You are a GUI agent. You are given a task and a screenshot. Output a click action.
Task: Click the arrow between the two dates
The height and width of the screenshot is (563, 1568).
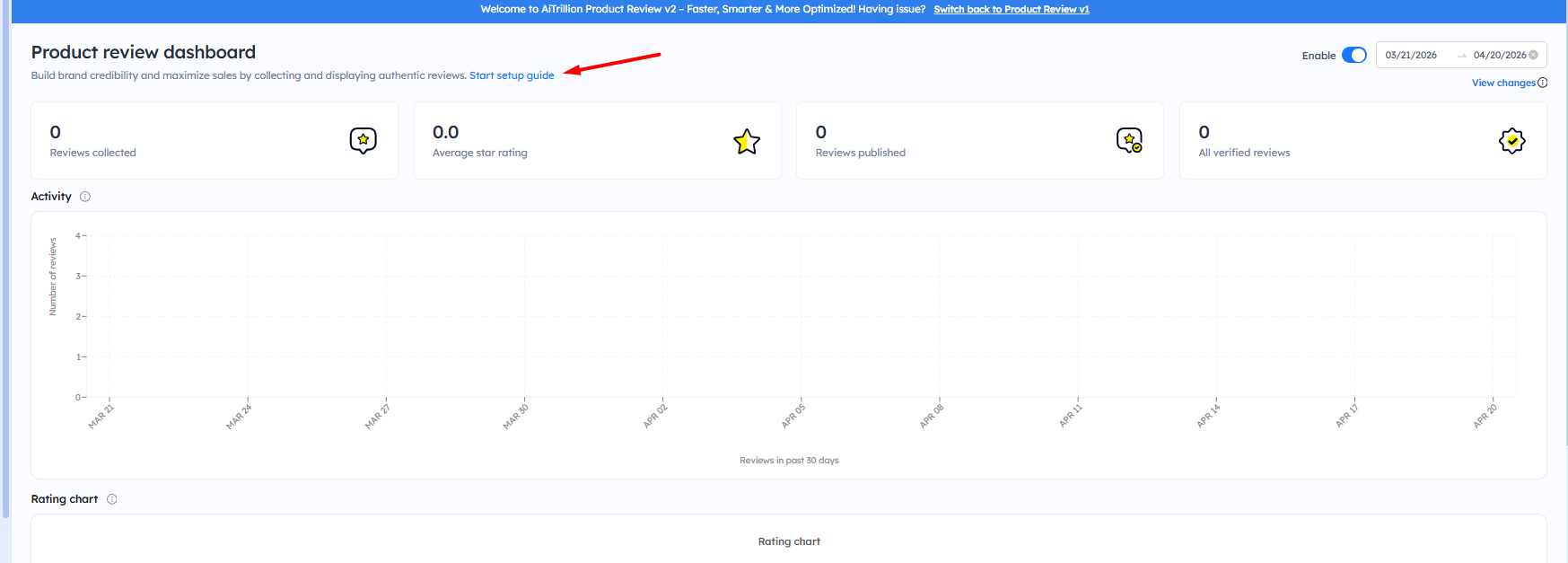(x=1461, y=56)
